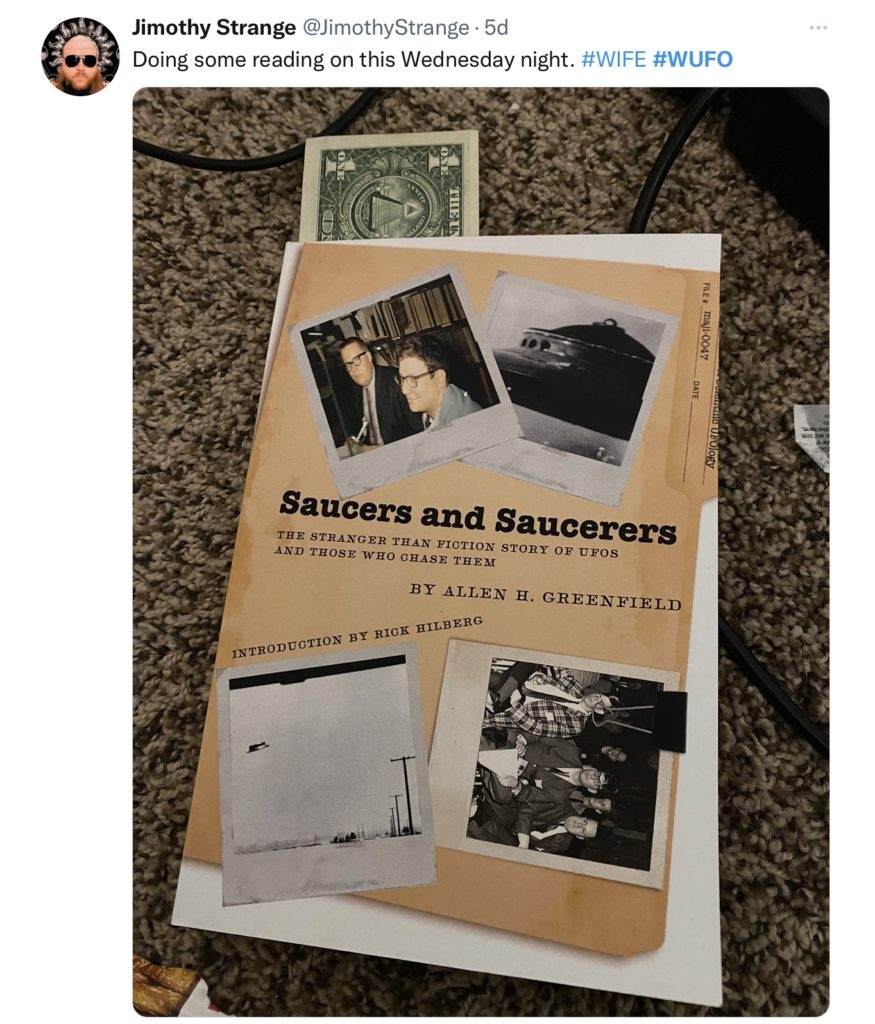Click the book subtitle about UFOs
Image resolution: width=875 pixels, height=1024 pixels.
[446, 548]
